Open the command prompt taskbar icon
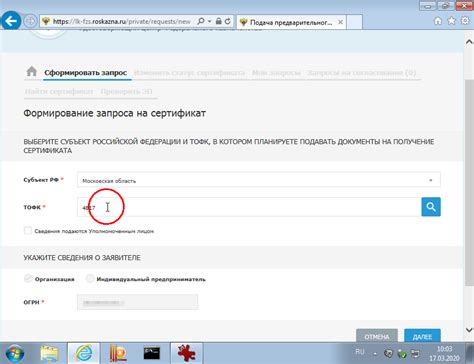 (152, 353)
